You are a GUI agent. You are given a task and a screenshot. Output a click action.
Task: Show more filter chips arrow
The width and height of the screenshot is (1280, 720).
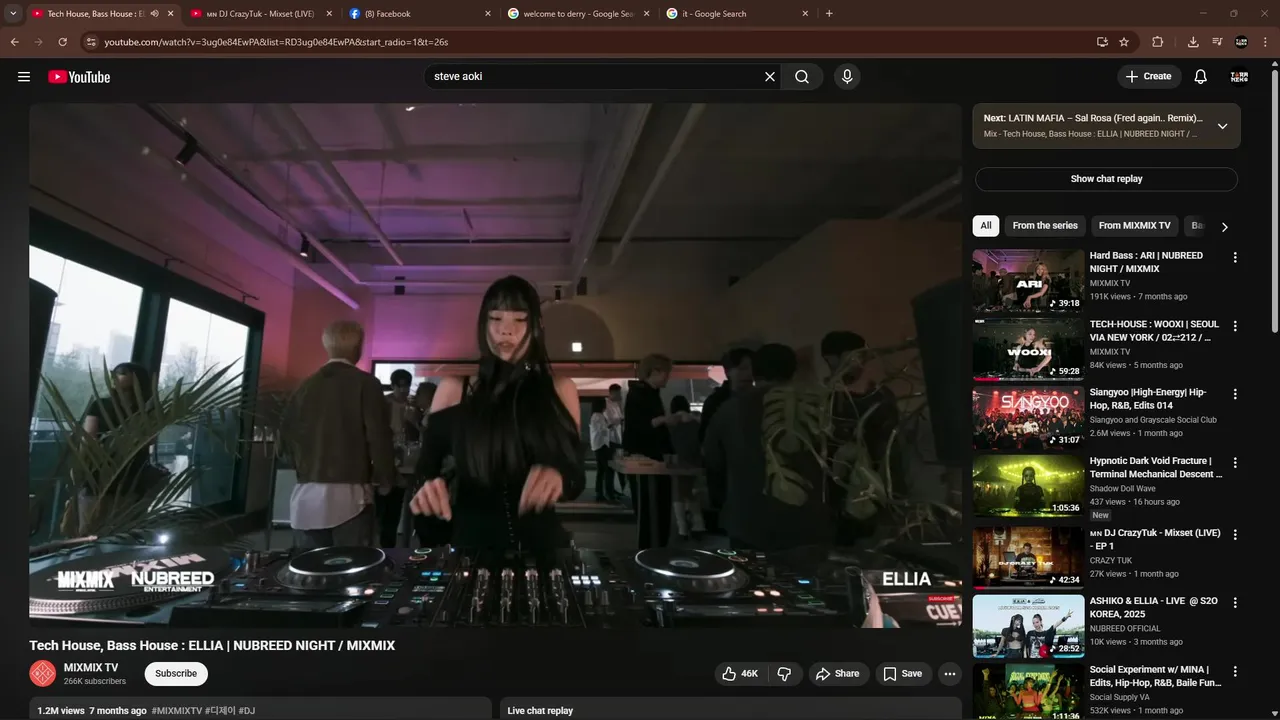[1224, 227]
